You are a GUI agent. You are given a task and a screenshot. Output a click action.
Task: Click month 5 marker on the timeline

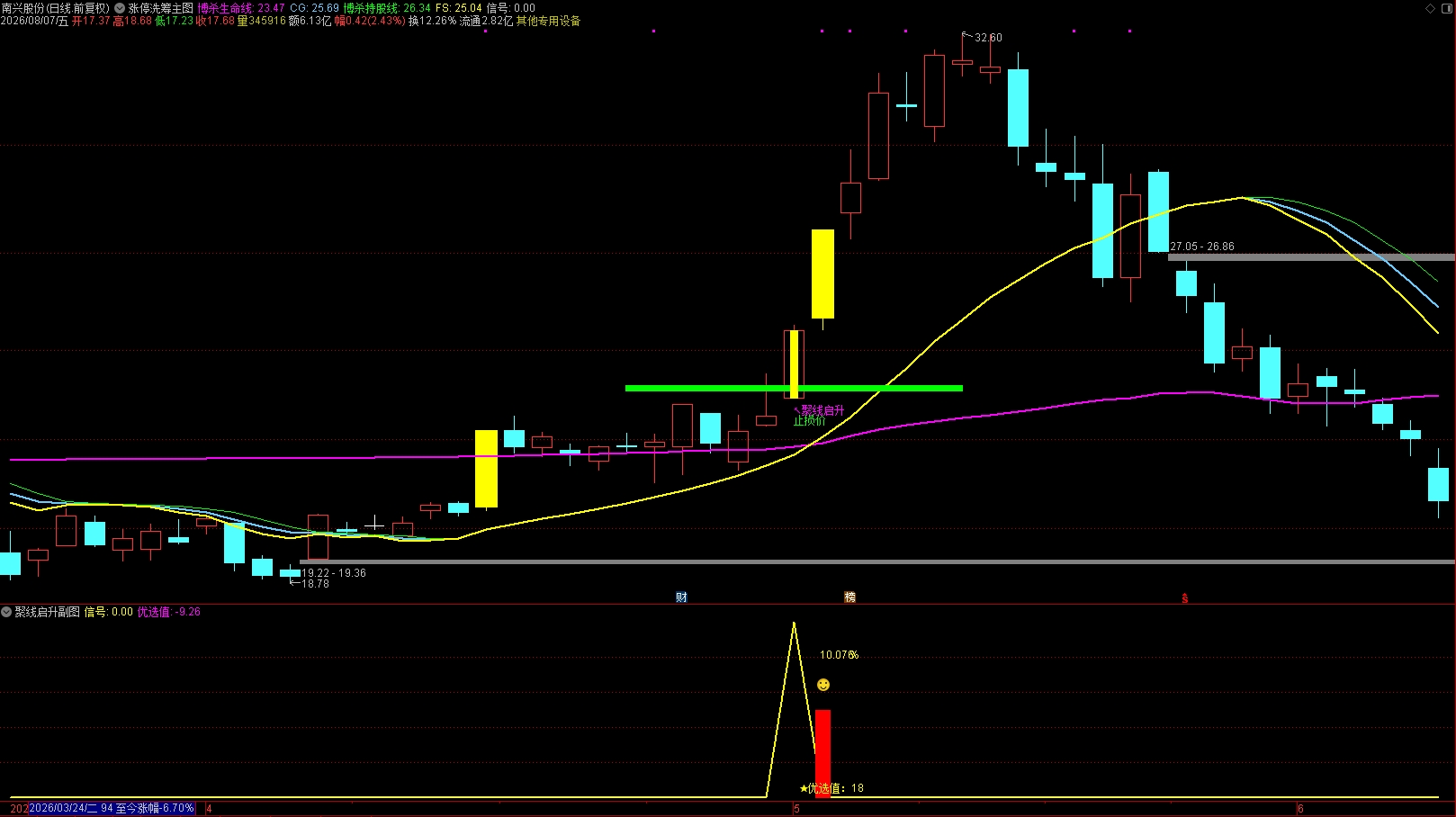tap(796, 809)
